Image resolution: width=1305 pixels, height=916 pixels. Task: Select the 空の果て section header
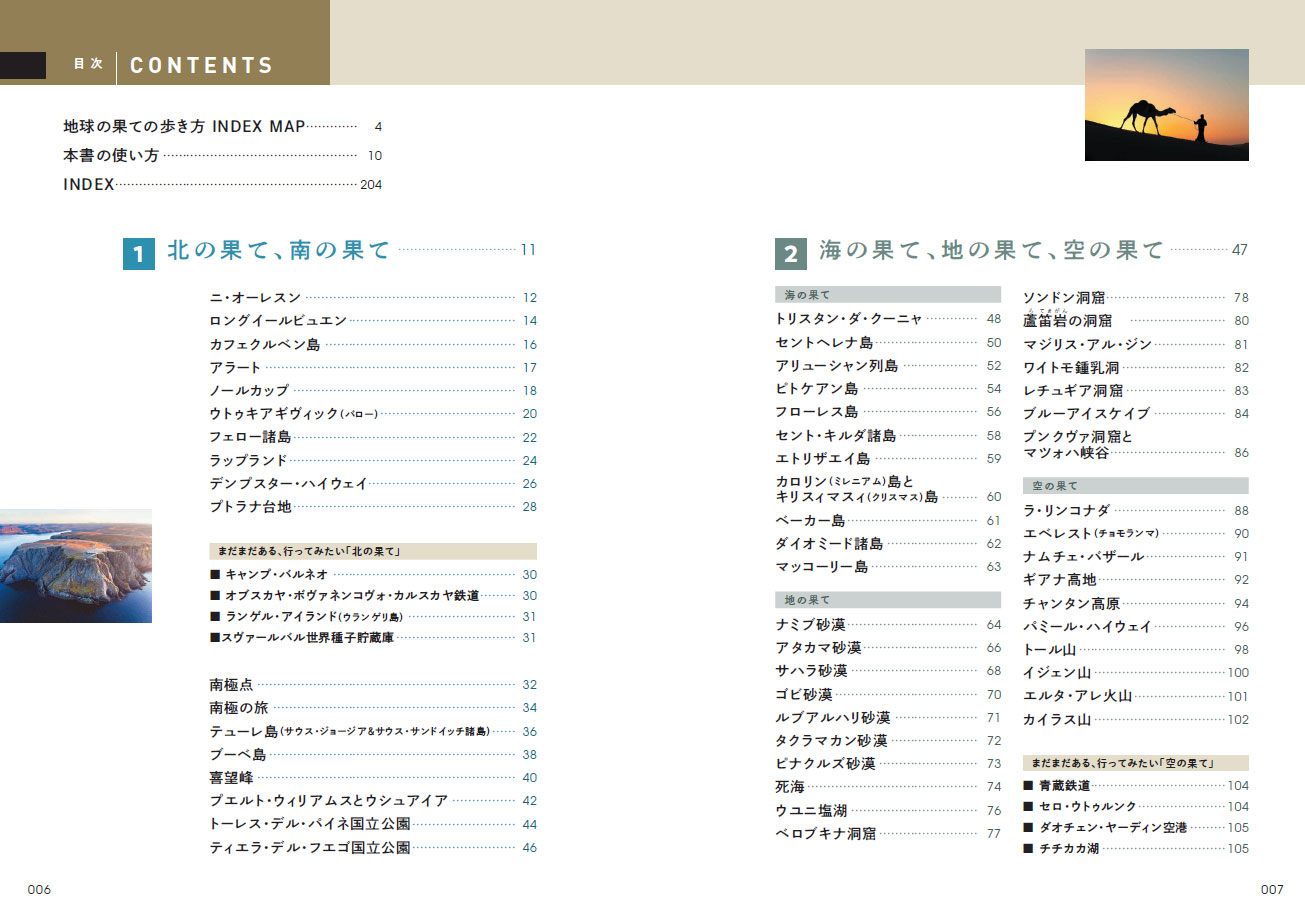[1055, 486]
